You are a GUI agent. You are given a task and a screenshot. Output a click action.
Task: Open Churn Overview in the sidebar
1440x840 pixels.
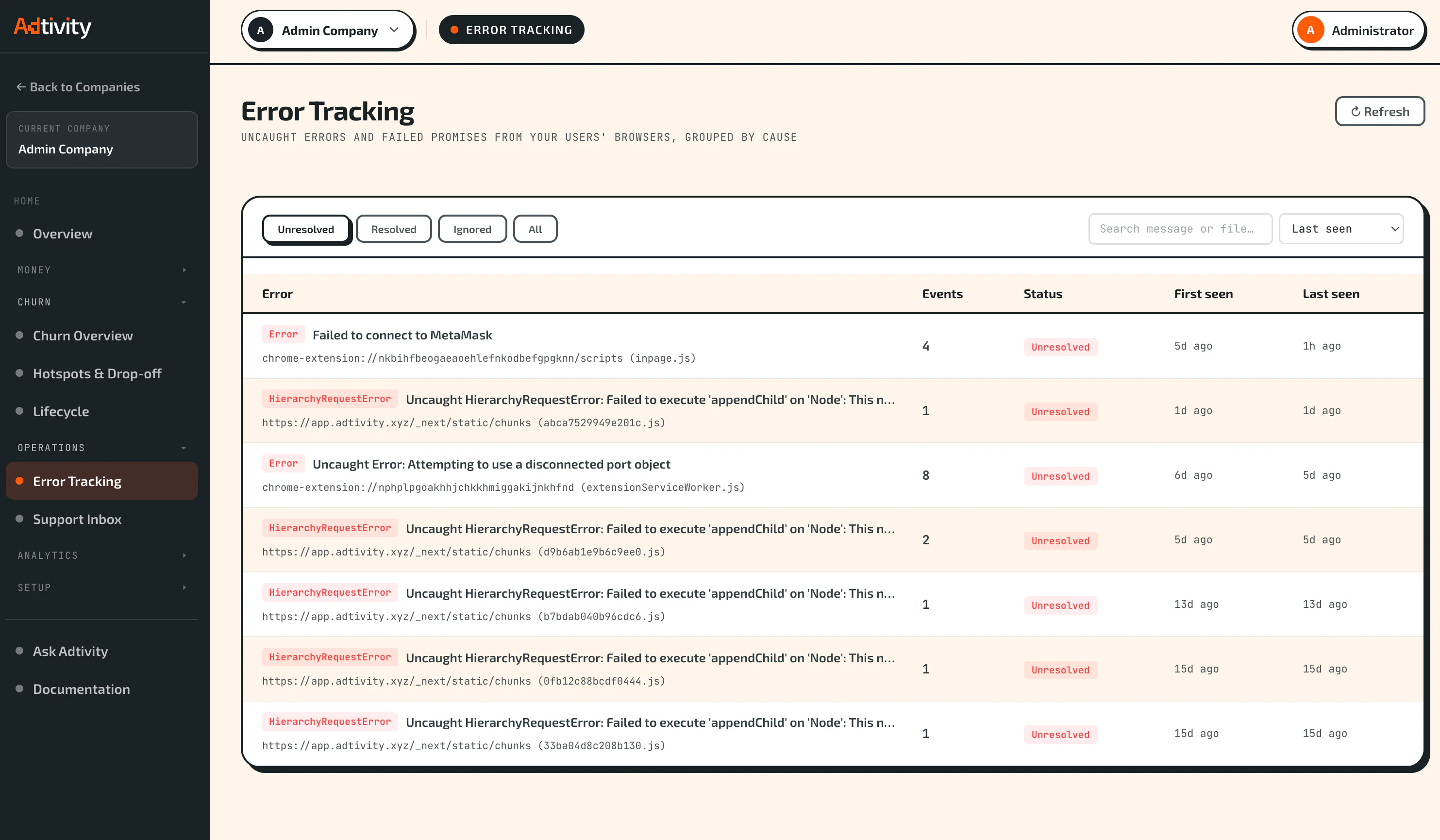click(x=102, y=336)
